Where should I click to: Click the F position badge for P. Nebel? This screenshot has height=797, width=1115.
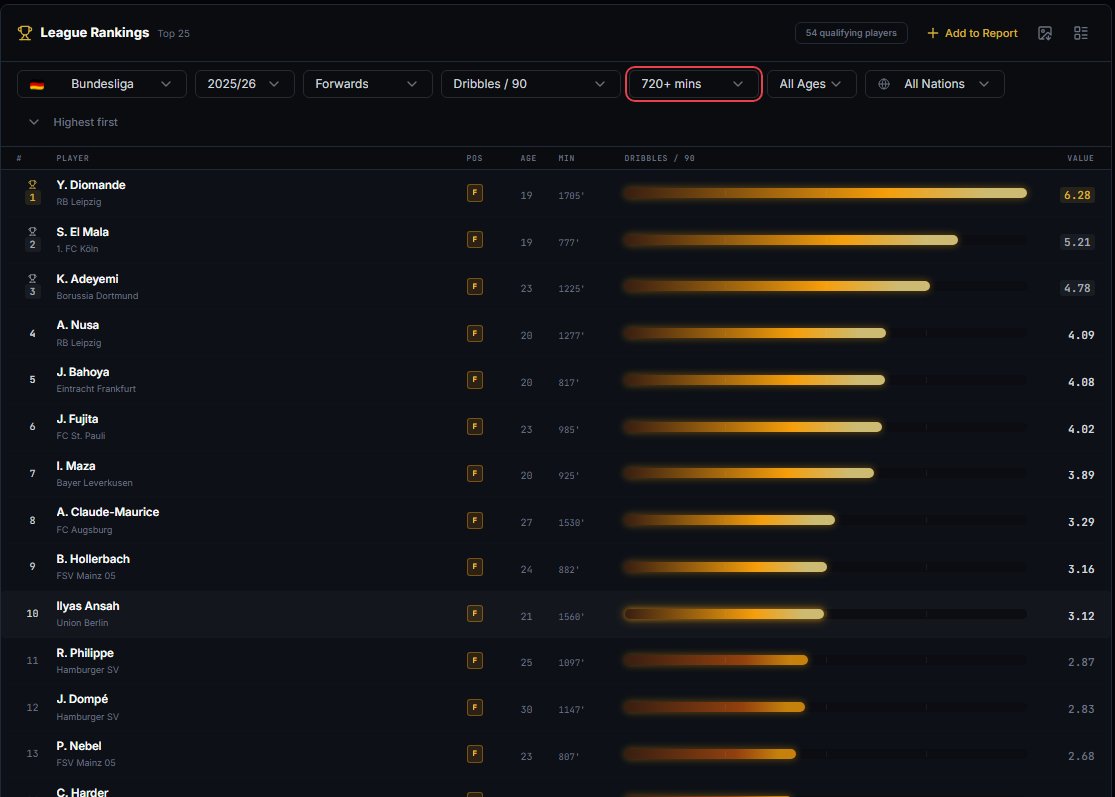pyautogui.click(x=475, y=754)
